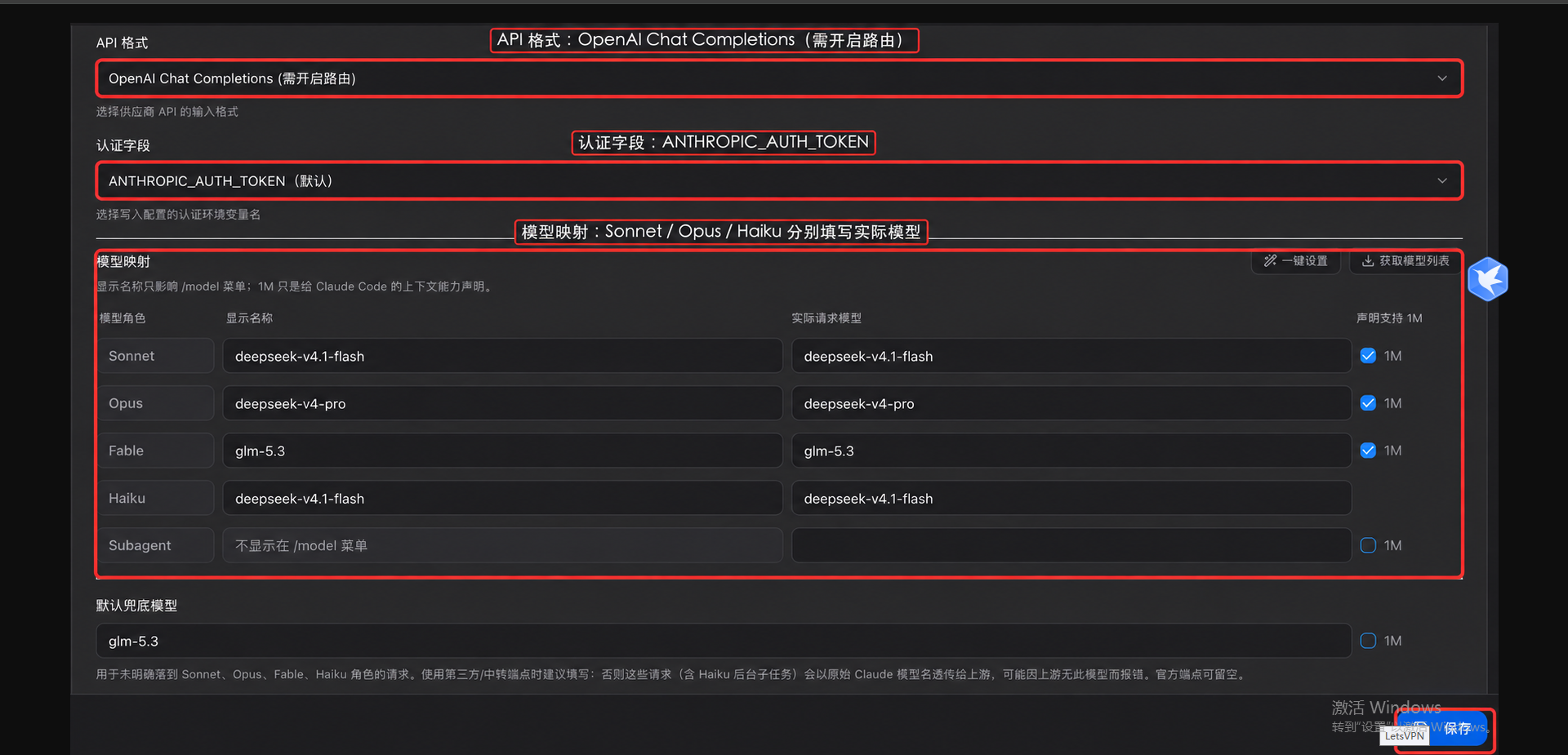Click the Sonnet role label
The width and height of the screenshot is (1568, 755).
(x=155, y=356)
